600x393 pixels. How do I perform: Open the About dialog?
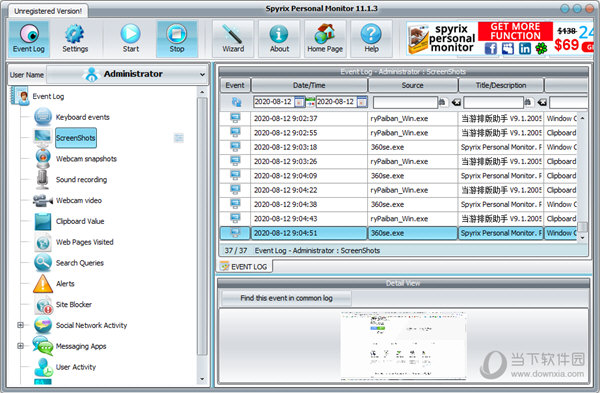click(x=279, y=39)
